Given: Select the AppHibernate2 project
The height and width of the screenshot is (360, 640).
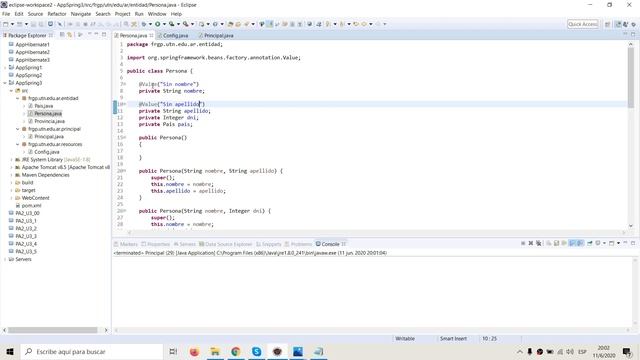Looking at the screenshot, I should point(32,52).
